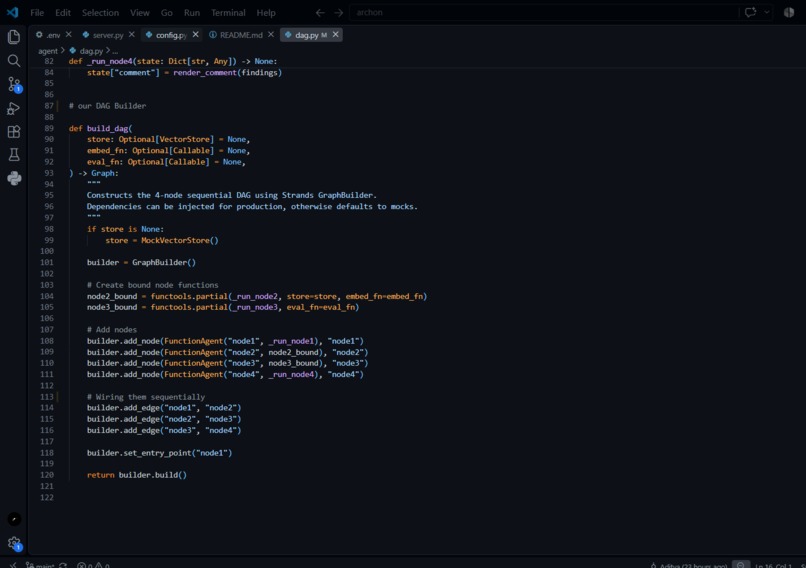This screenshot has width=806, height=568.
Task: Click line number 89 in the gutter
Action: [49, 128]
